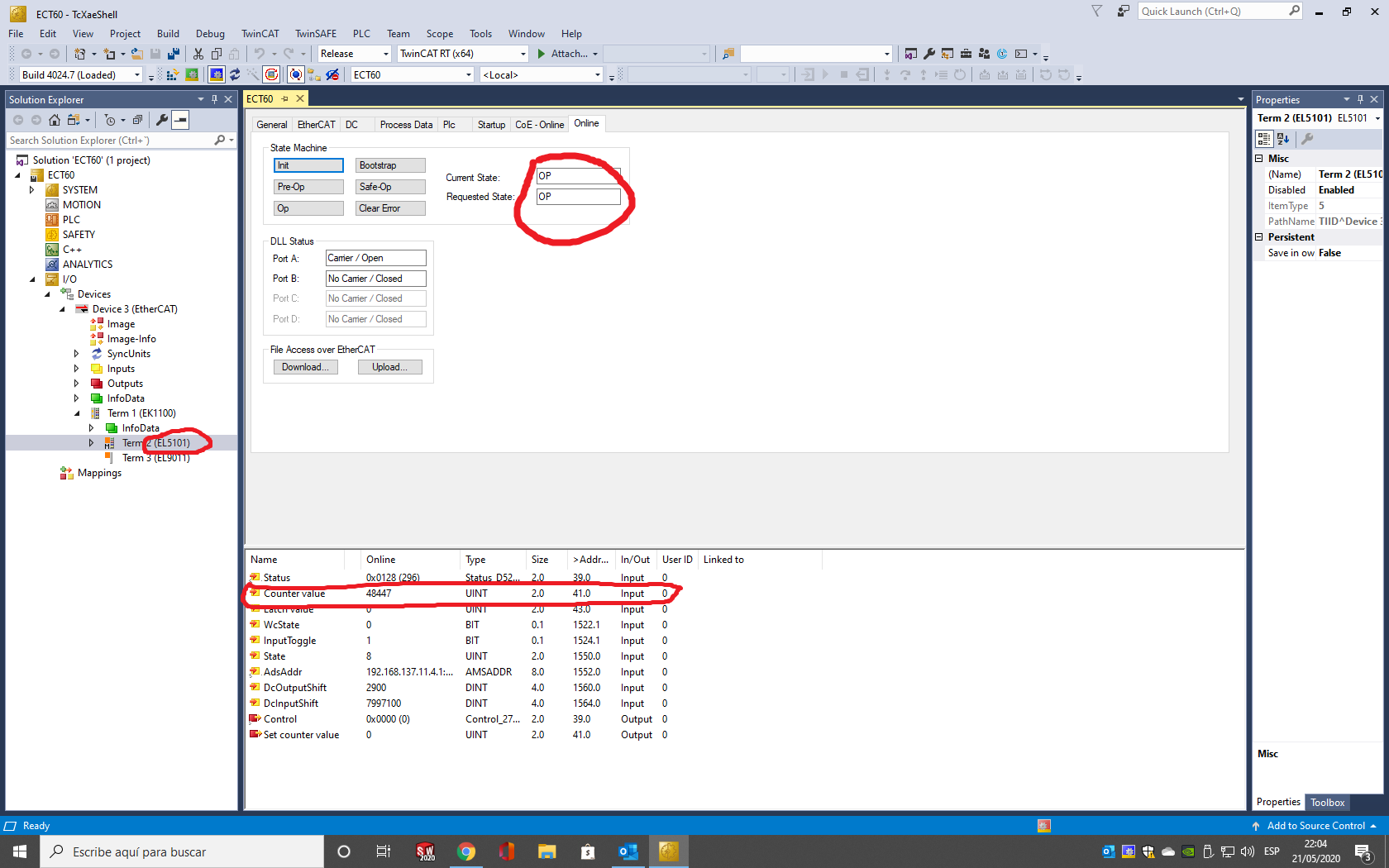Click the Show Sub Items icon
The height and width of the screenshot is (868, 1389).
point(314,75)
